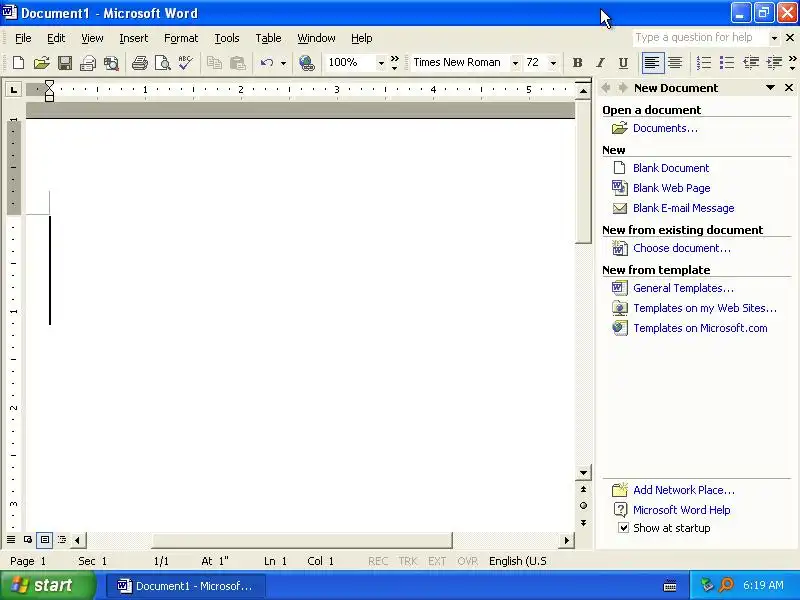
Task: Switch to Web Layout View button
Action: tap(28, 539)
